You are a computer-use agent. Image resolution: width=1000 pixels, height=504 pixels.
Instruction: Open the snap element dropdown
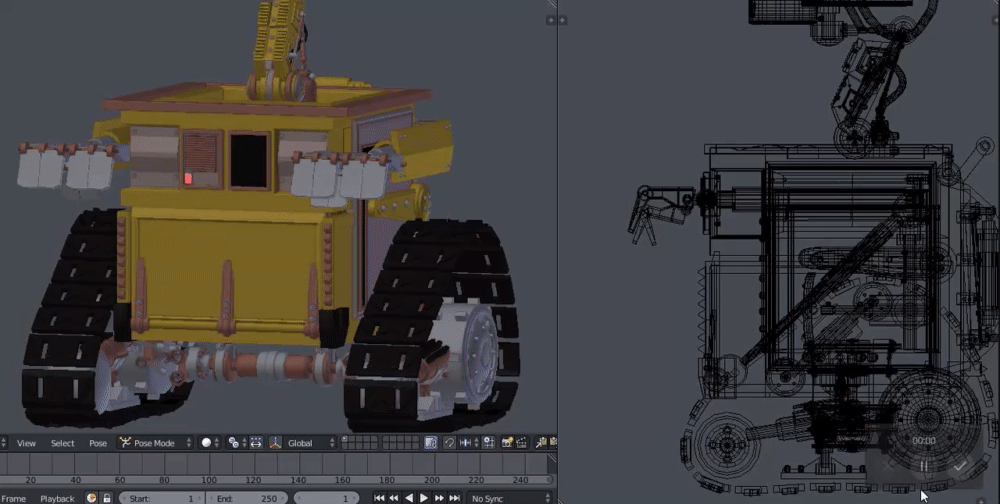[469, 443]
